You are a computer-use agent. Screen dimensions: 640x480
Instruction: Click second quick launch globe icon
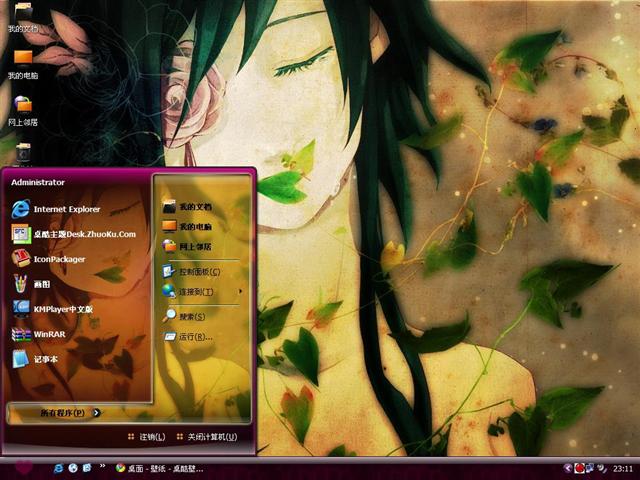73,468
